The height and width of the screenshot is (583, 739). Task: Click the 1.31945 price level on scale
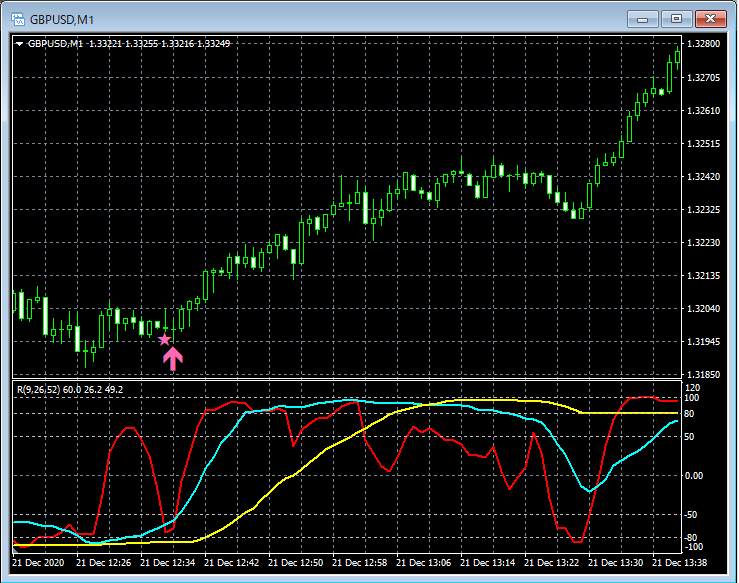click(706, 342)
